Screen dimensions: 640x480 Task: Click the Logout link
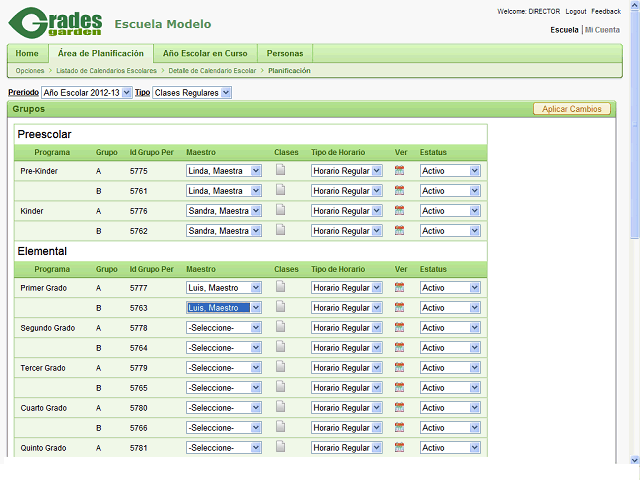coord(576,11)
